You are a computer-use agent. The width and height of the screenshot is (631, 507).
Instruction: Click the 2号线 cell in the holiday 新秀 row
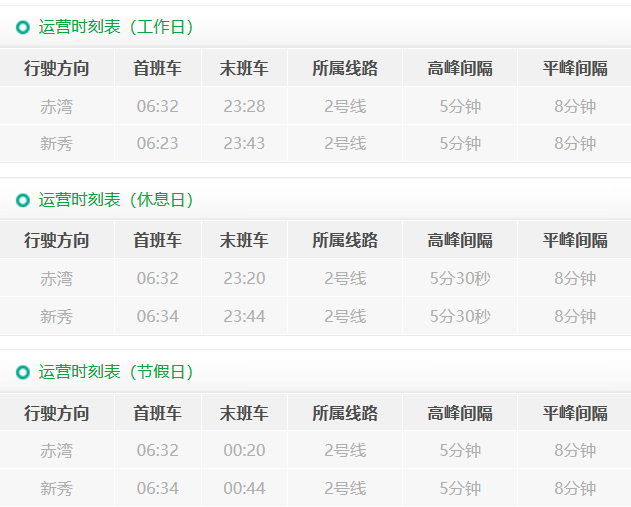345,488
